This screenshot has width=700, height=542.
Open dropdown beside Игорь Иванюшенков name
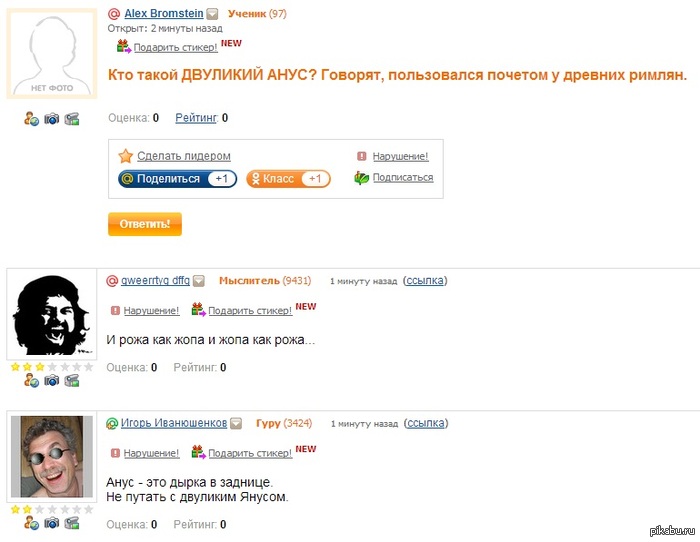[236, 423]
